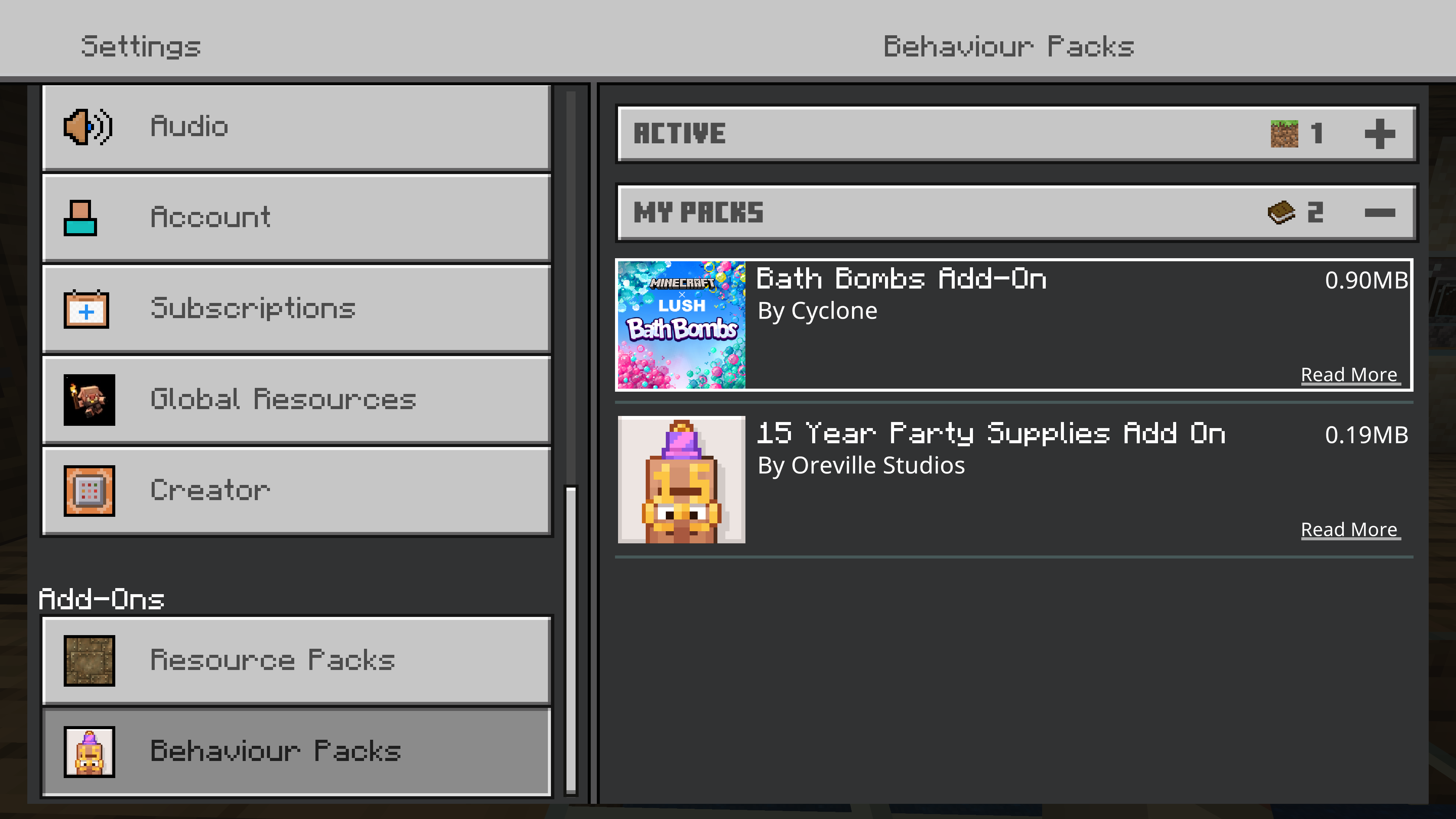The width and height of the screenshot is (1456, 819).
Task: Click the grass block icon in Active header
Action: tap(1284, 134)
